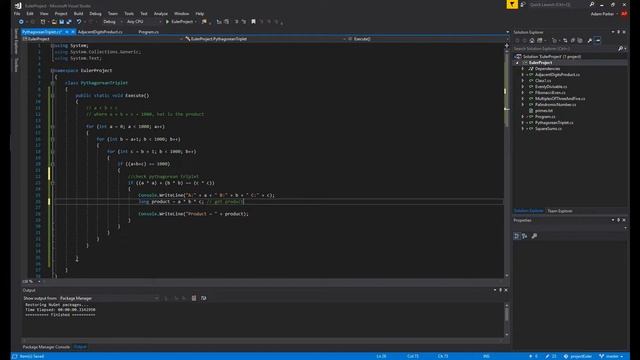Open the Edit menu
This screenshot has height=360, width=640.
(x=30, y=13)
